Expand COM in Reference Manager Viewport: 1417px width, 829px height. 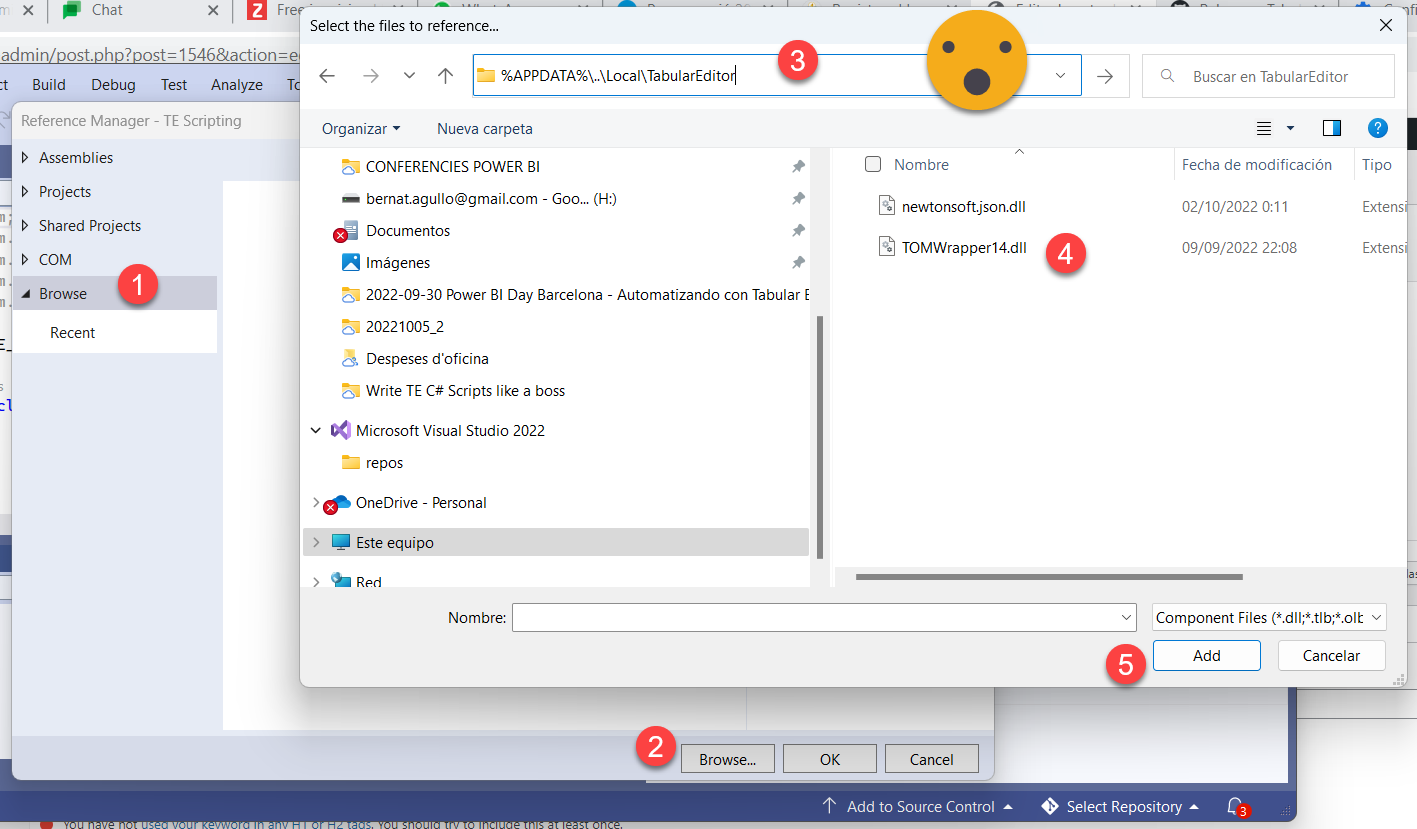point(26,260)
